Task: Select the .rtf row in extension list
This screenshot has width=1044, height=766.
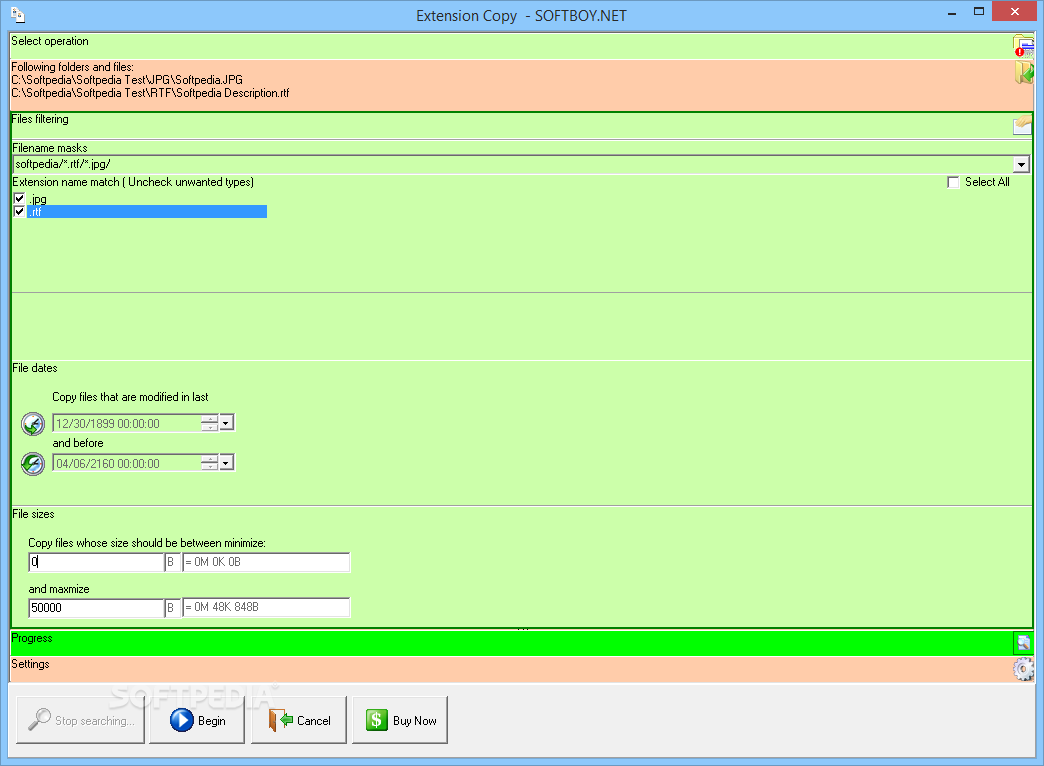Action: [146, 212]
